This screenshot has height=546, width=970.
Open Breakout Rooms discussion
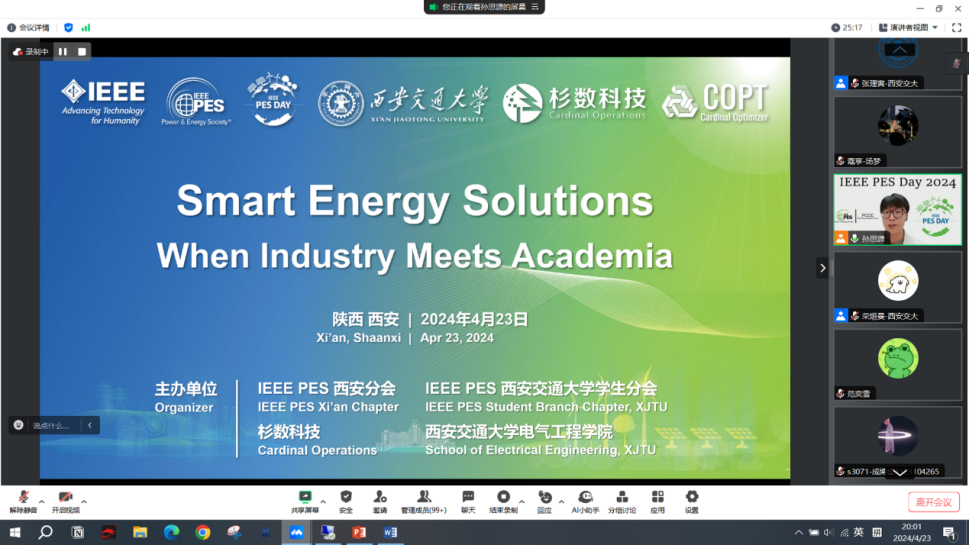(621, 500)
